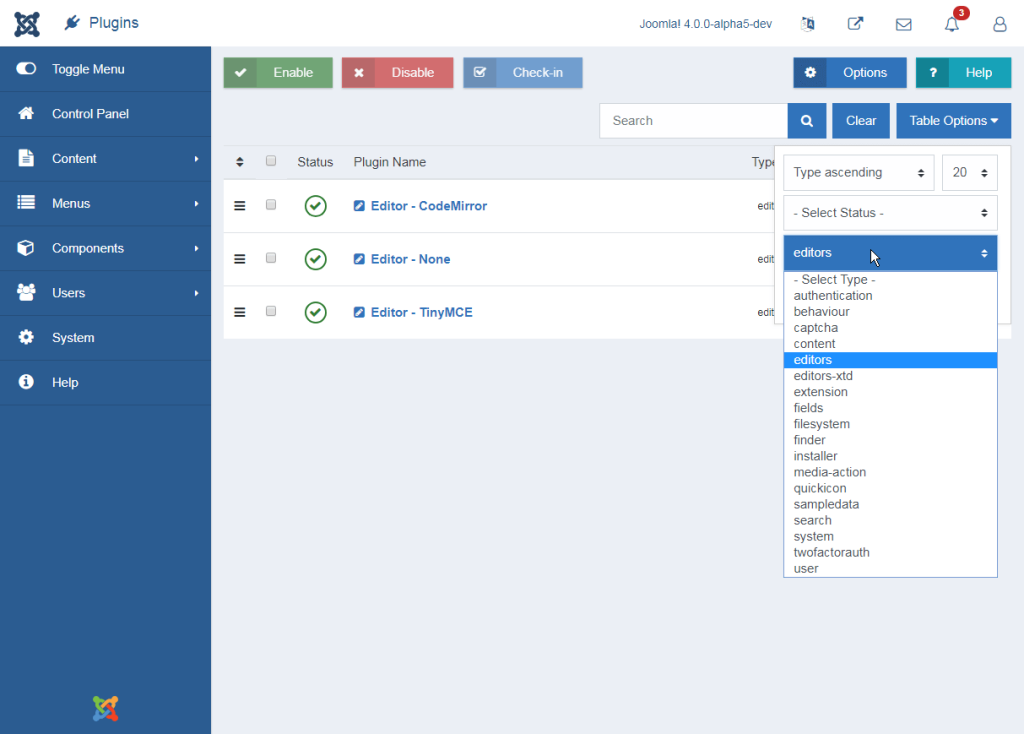Check the box for Editor - CodeMirror
This screenshot has height=734, width=1024.
(271, 204)
